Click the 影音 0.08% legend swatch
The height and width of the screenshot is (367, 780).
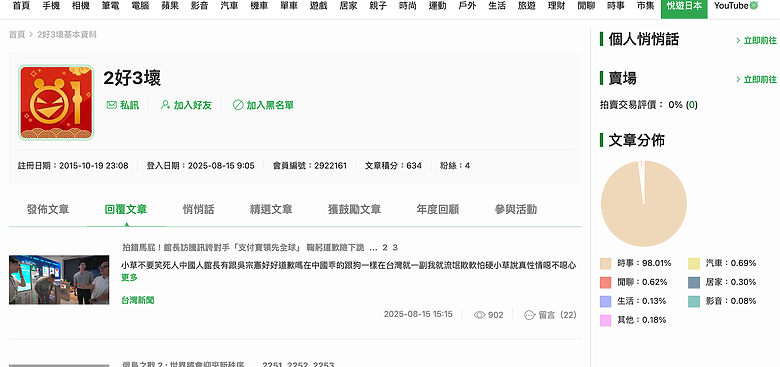point(694,301)
